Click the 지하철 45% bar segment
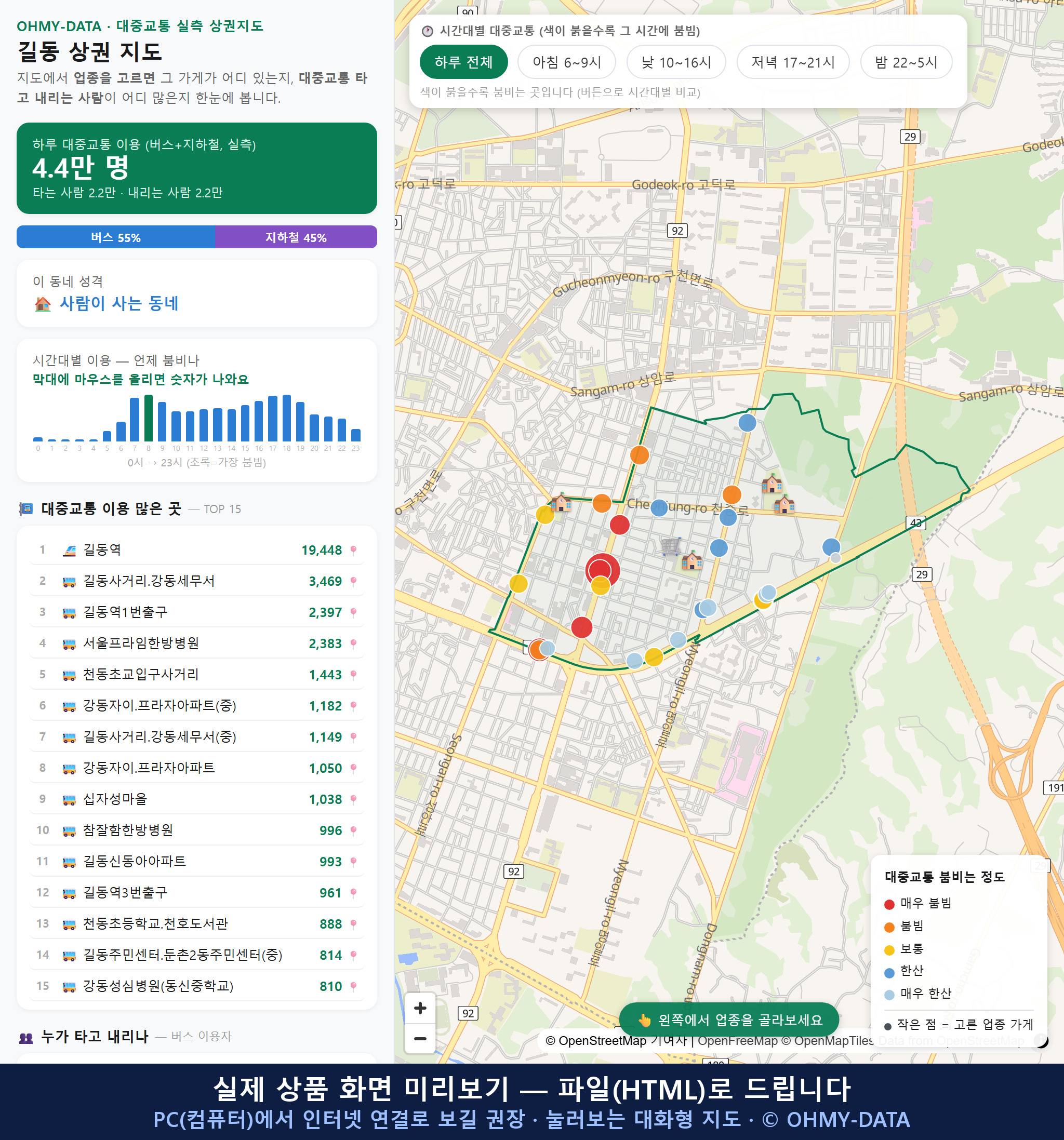Viewport: 1064px width, 1140px height. (296, 237)
